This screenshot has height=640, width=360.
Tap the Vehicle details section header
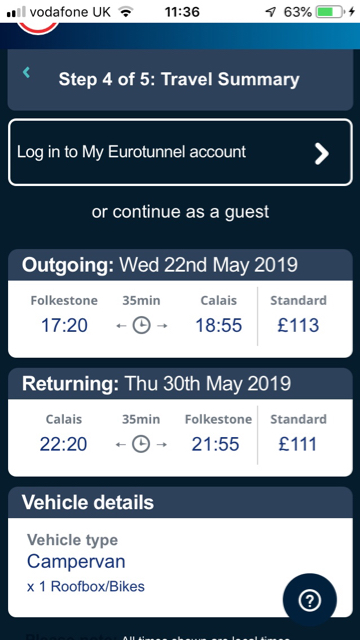180,502
